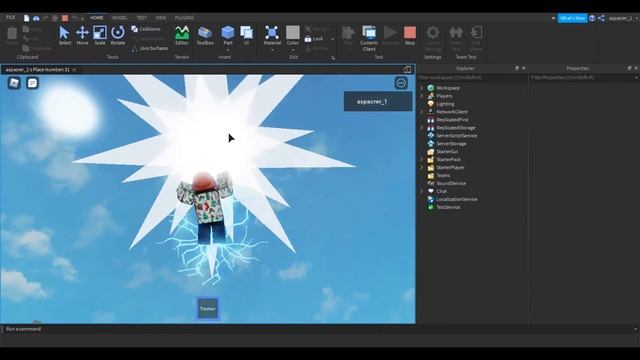This screenshot has width=640, height=360.
Task: Open the Toolbox panel
Action: [x=205, y=35]
